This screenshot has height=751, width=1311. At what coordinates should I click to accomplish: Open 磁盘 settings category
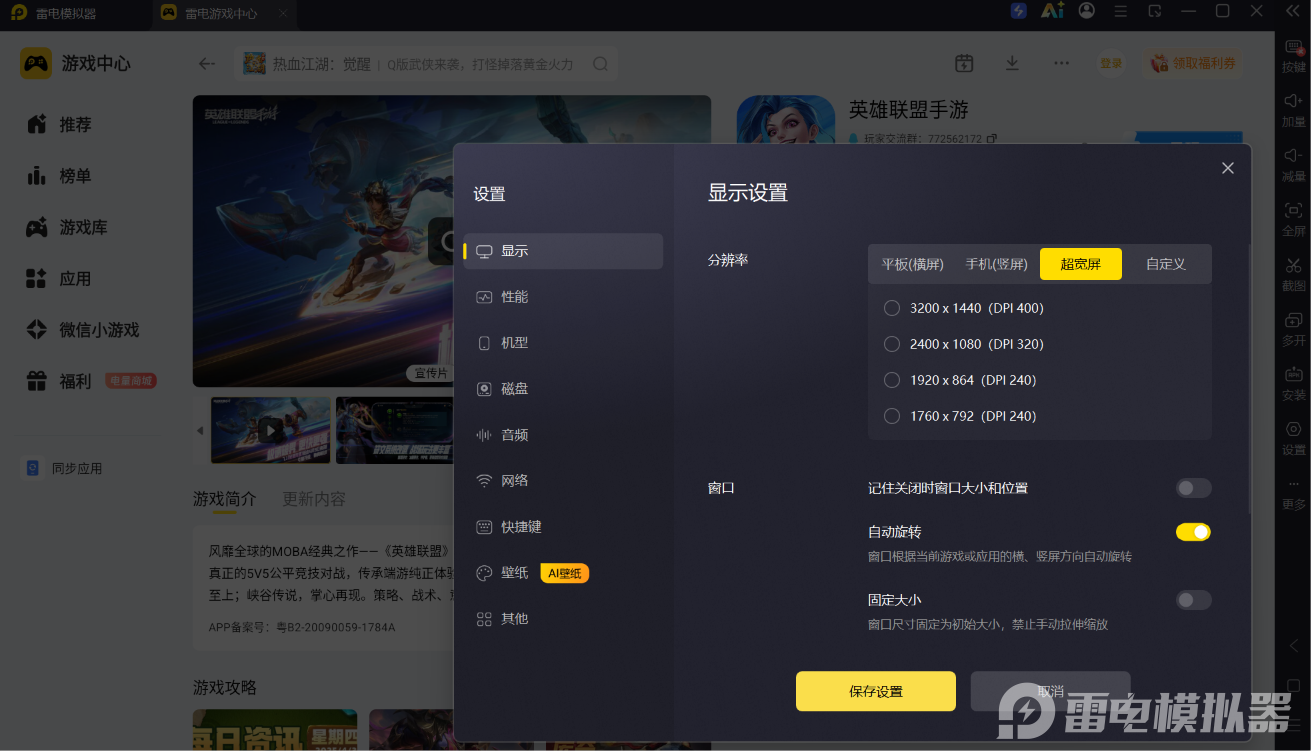[563, 389]
